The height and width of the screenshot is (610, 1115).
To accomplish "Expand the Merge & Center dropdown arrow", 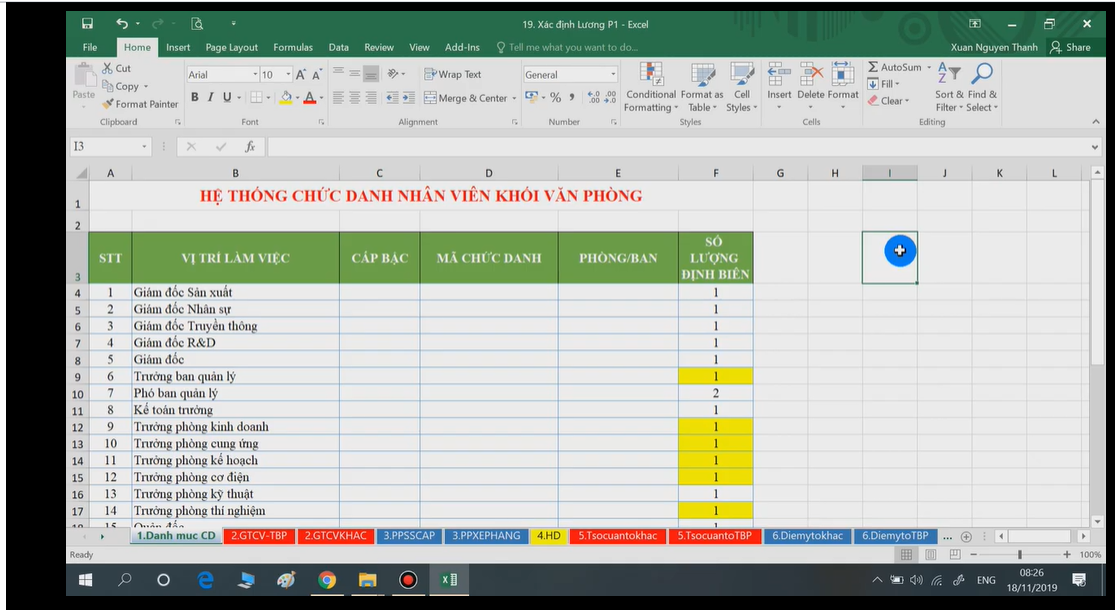I will (x=514, y=98).
